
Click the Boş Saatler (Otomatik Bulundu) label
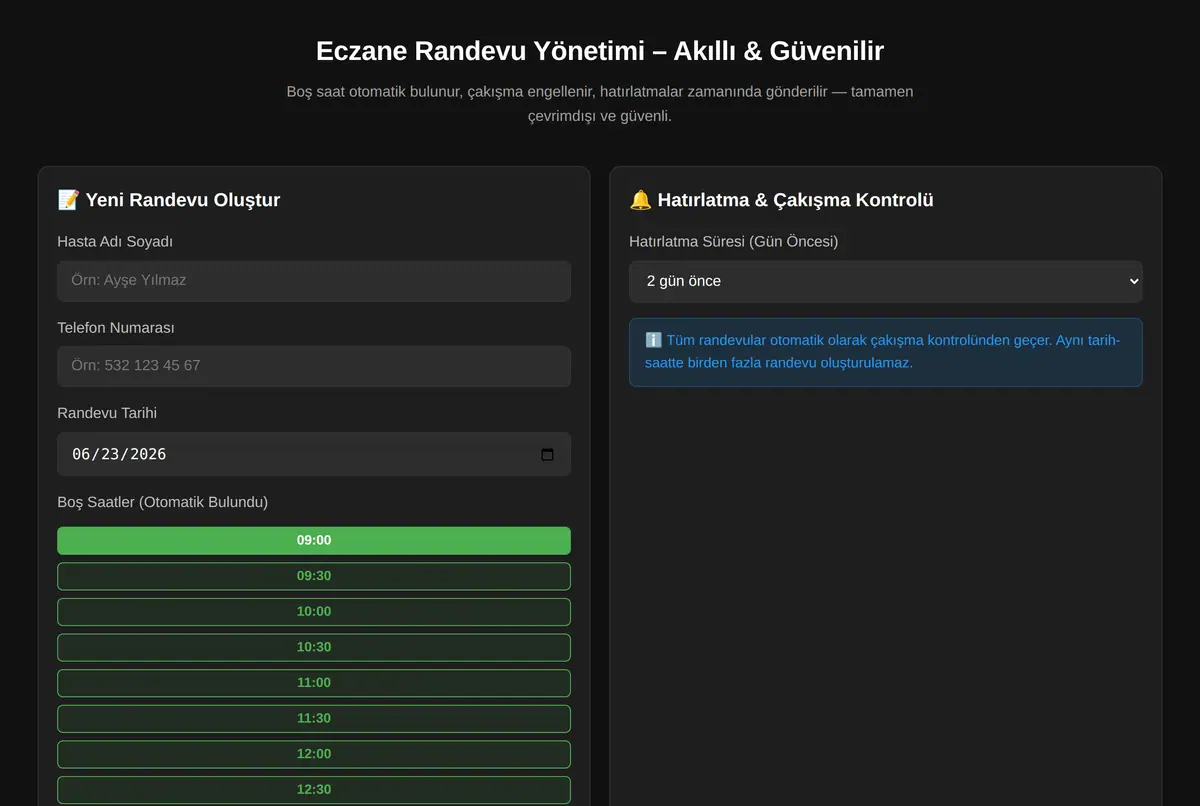[x=162, y=502]
